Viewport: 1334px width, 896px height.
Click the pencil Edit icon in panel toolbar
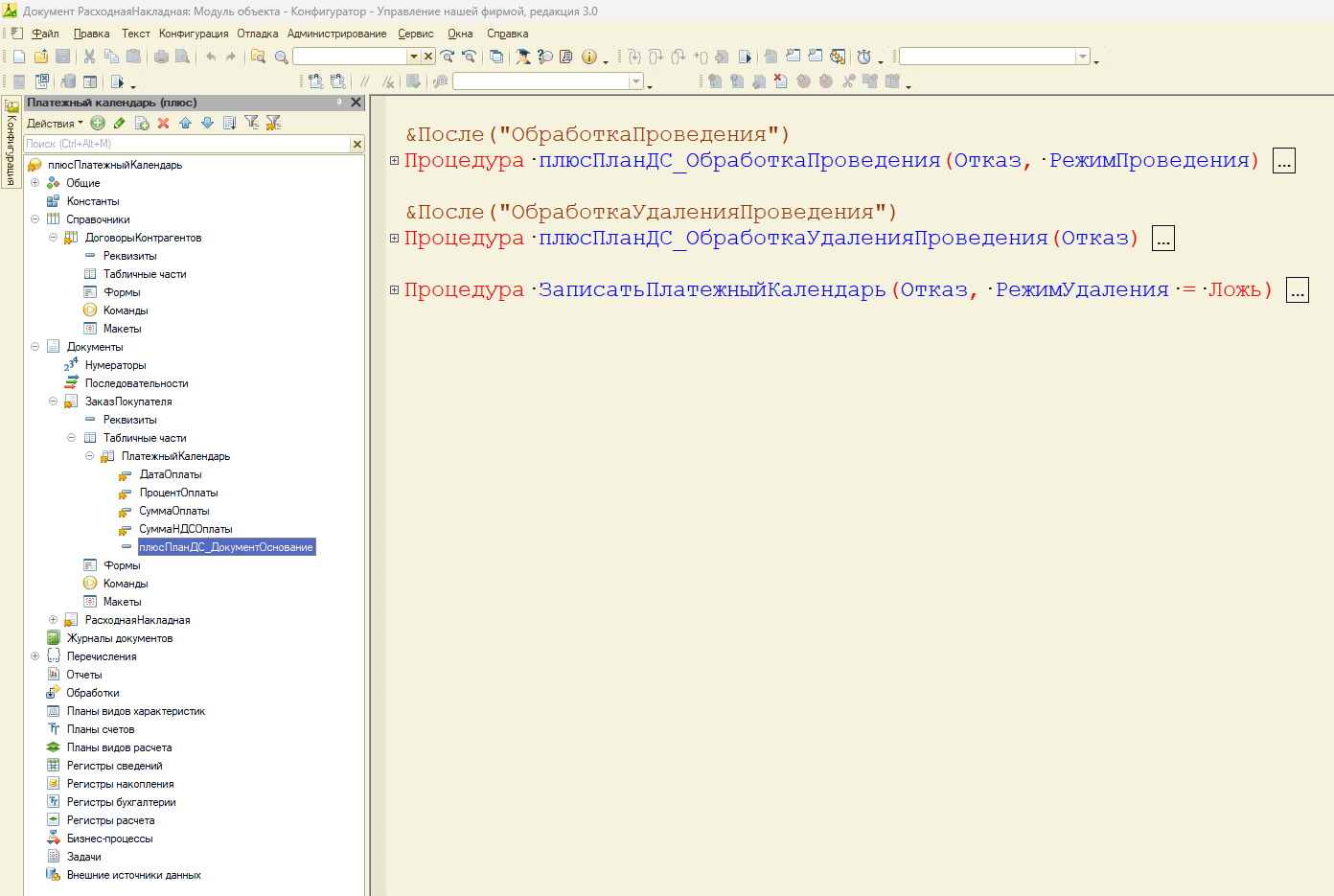click(x=120, y=123)
